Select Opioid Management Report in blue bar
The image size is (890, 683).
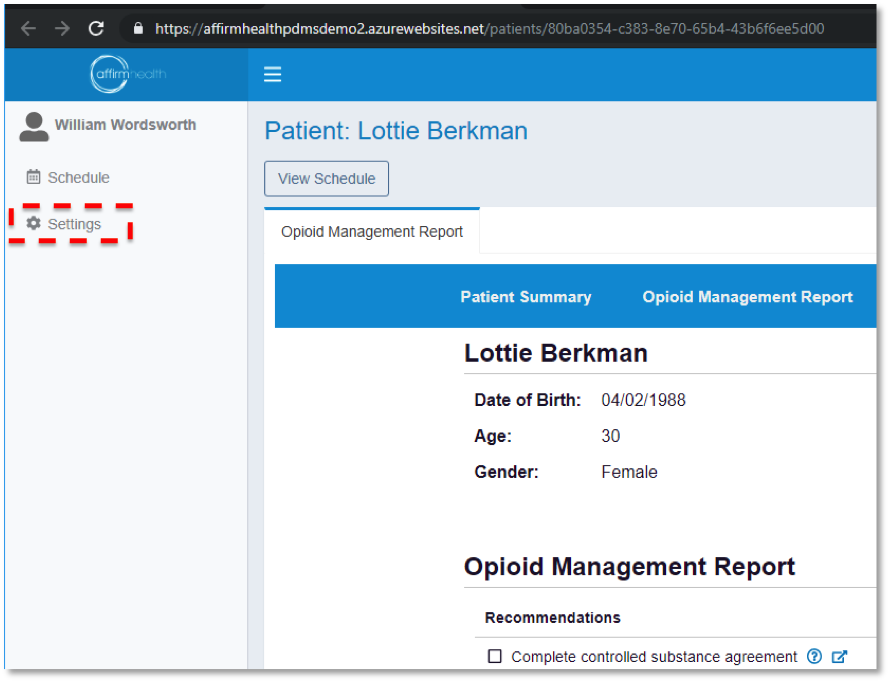[747, 297]
